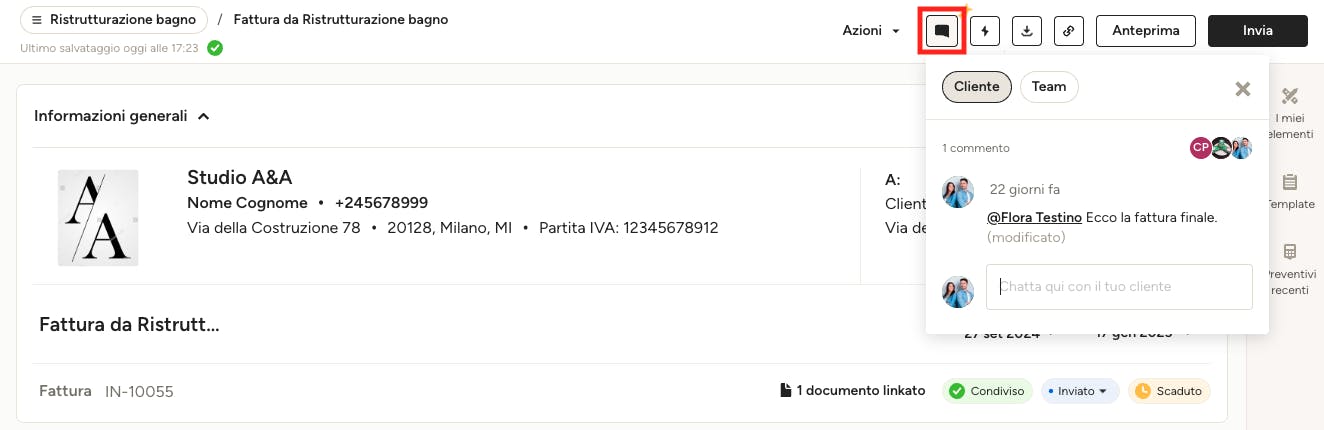
Task: Open the Inviato status dropdown
Action: coord(1081,391)
